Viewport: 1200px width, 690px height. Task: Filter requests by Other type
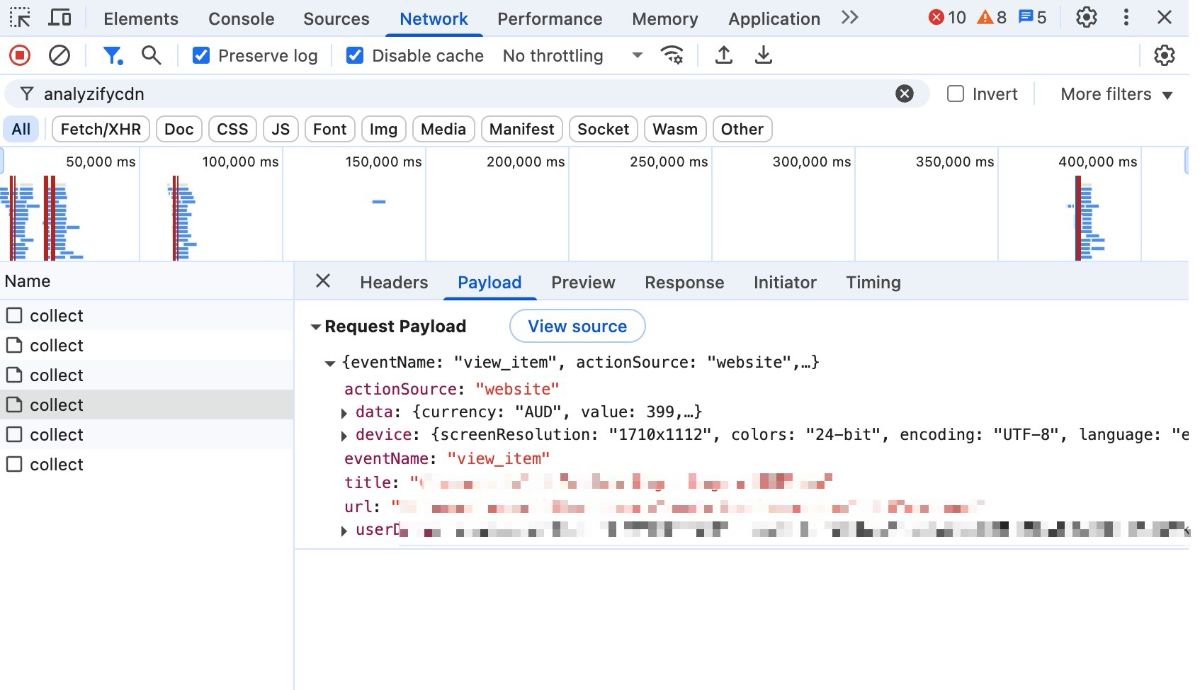coord(742,129)
